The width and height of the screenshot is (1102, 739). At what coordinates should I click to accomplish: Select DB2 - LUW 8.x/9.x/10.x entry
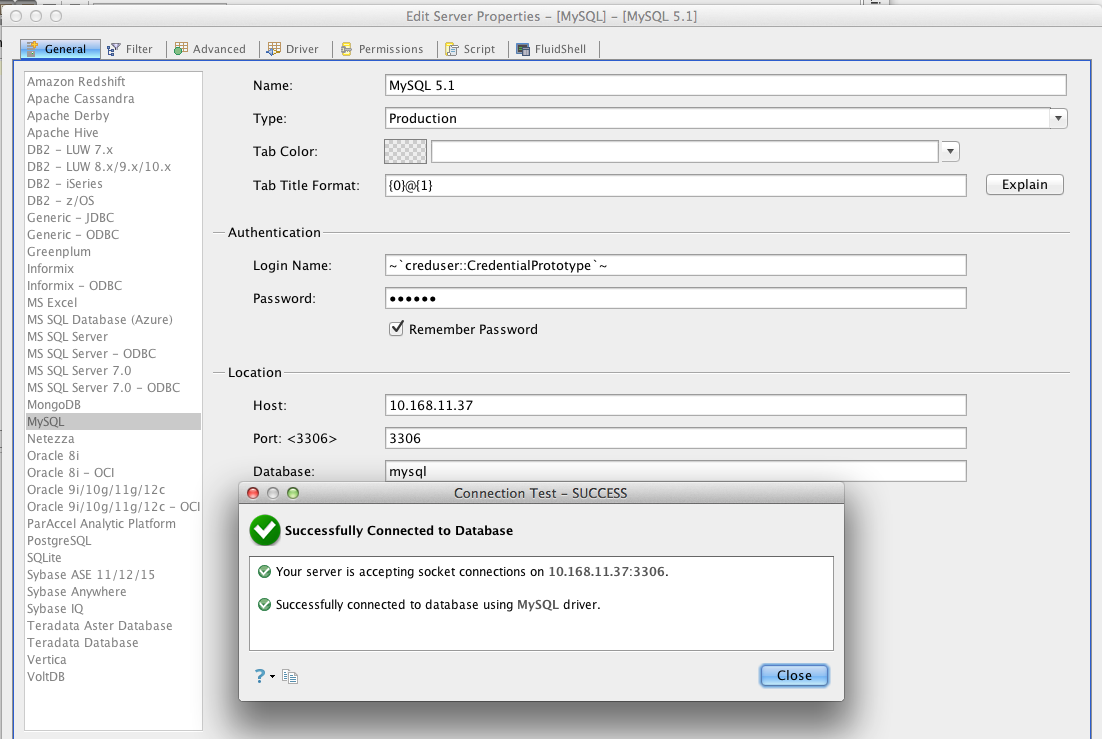click(x=98, y=167)
